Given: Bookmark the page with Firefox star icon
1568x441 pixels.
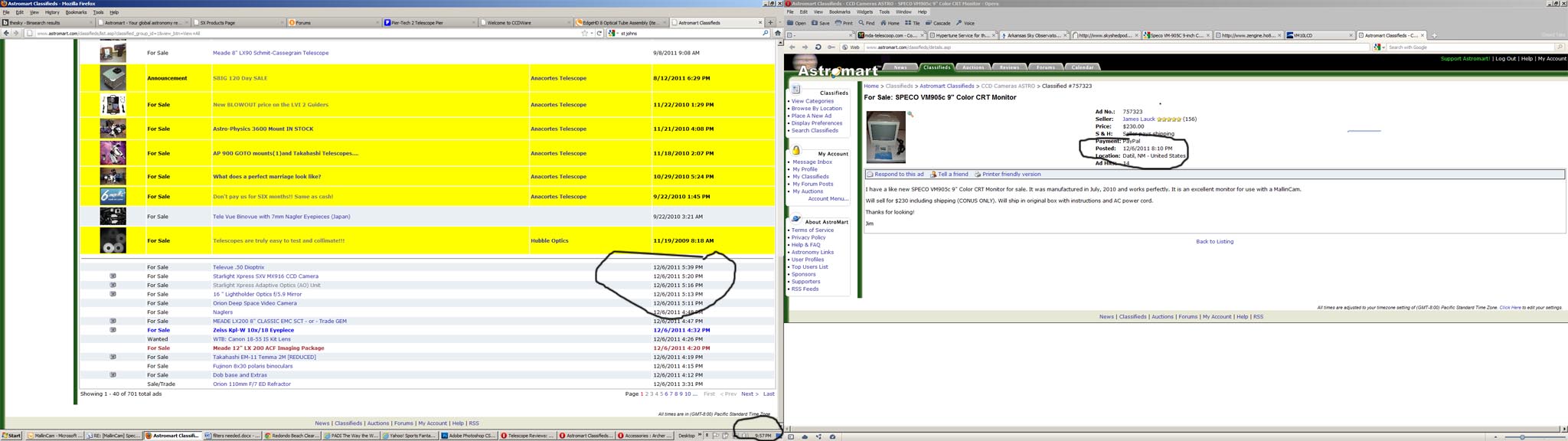Looking at the screenshot, I should click(x=584, y=33).
